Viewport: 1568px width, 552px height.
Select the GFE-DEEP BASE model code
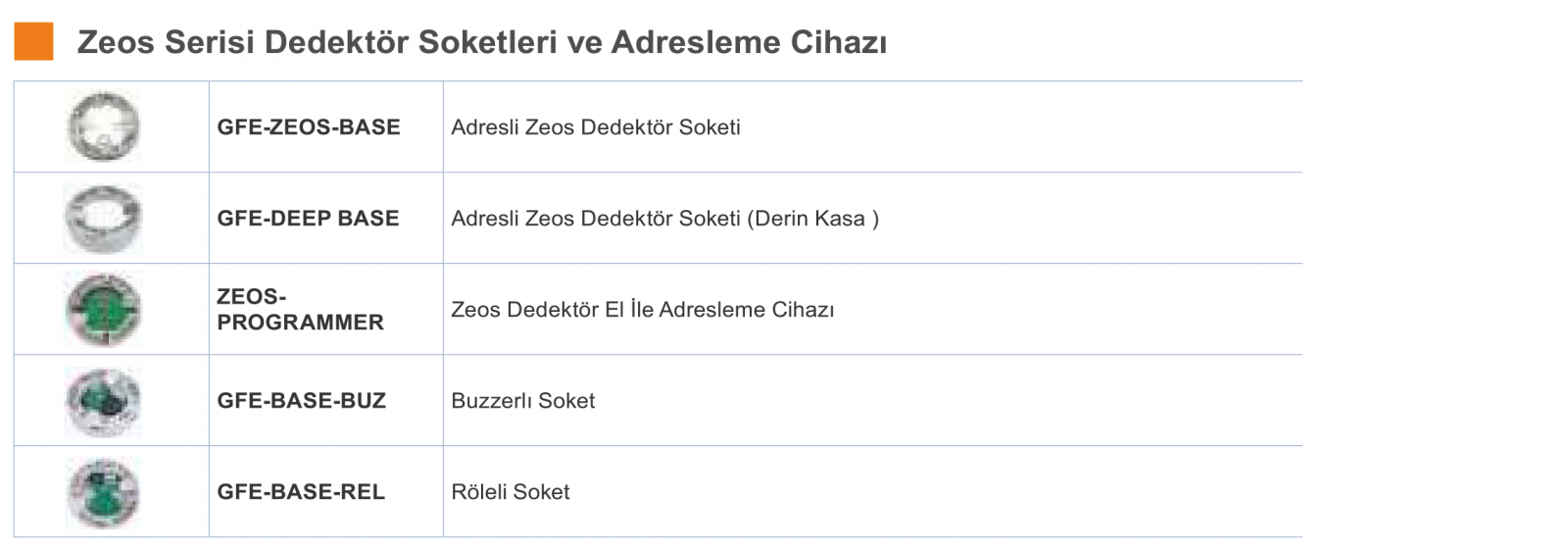tap(308, 219)
